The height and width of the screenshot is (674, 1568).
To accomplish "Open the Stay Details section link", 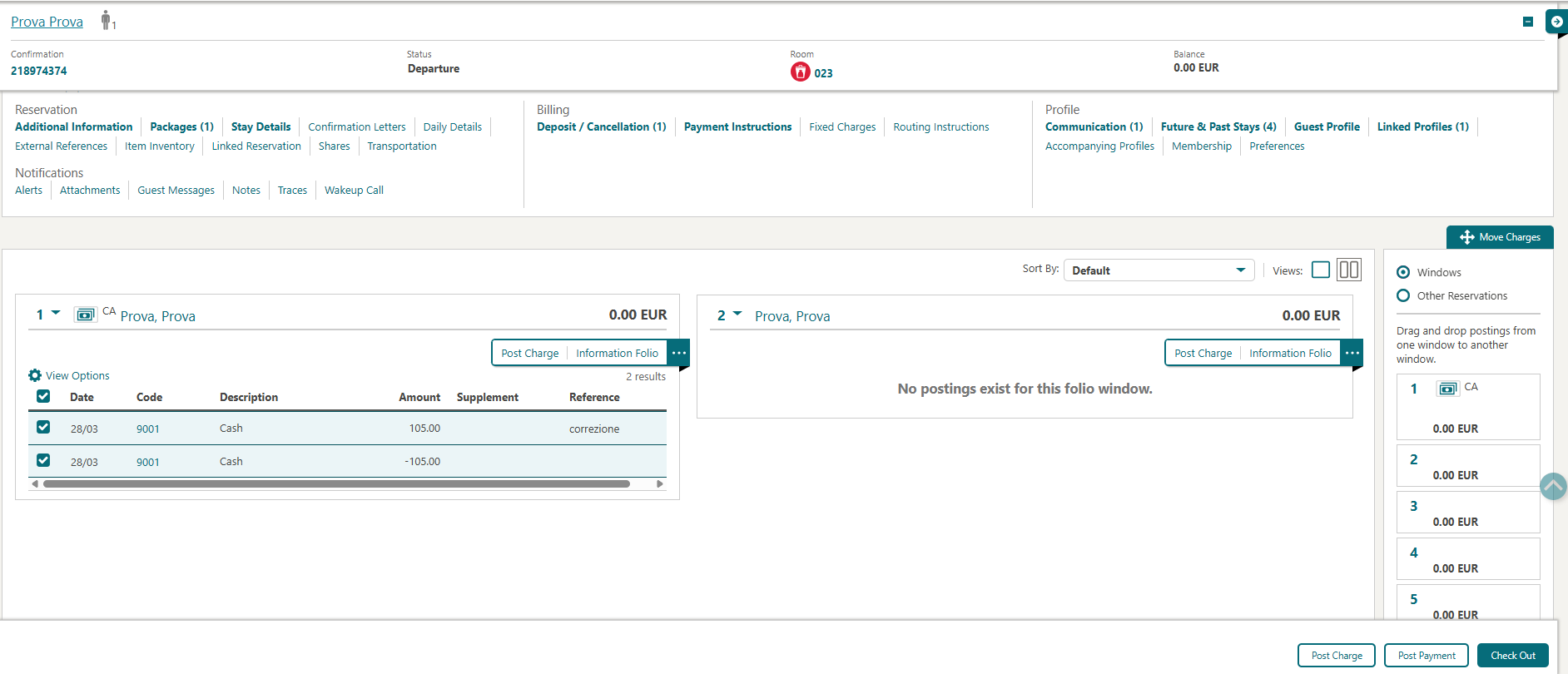I will (x=261, y=127).
